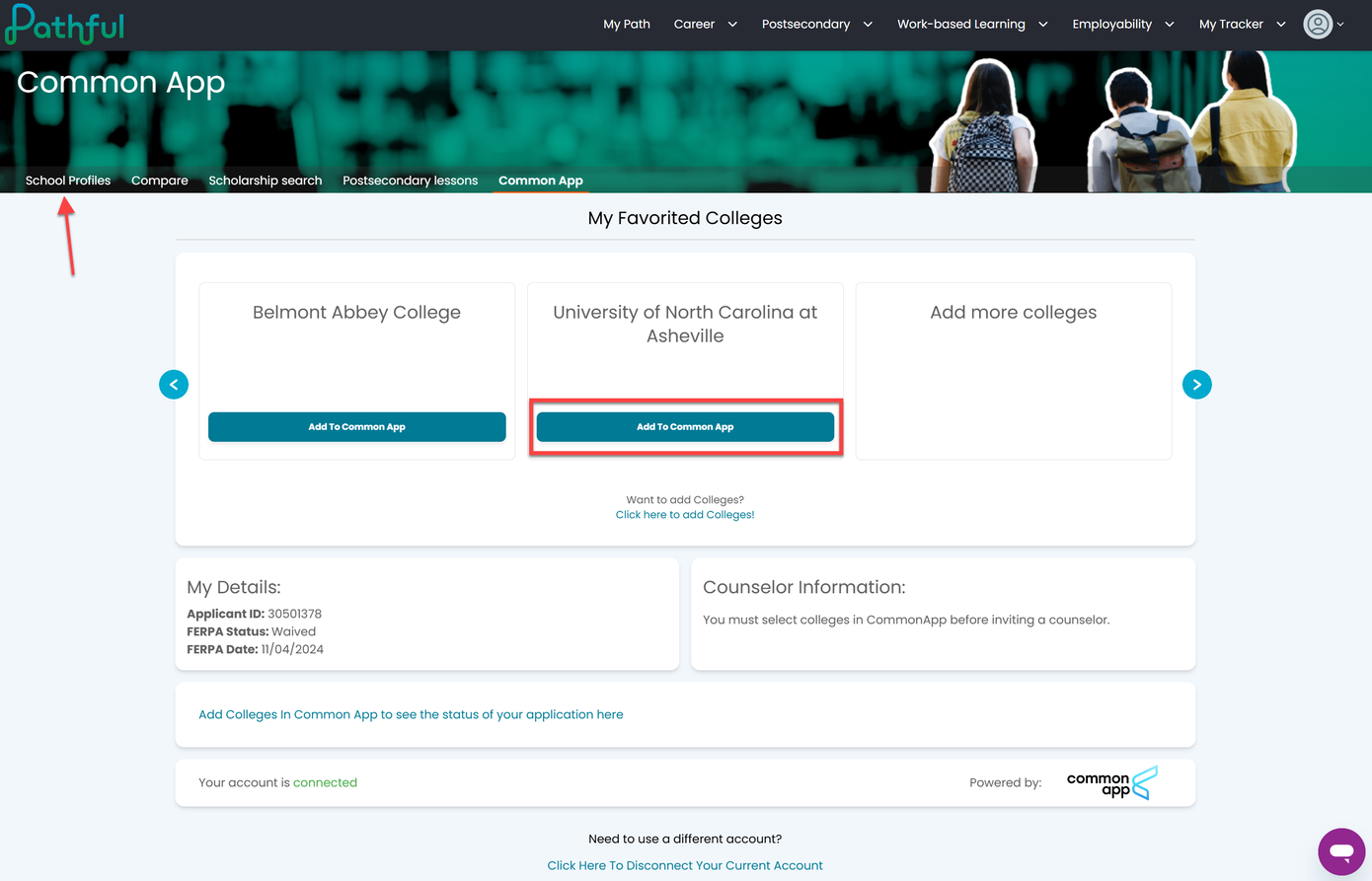Open Add Colleges In Common App status link
1372x881 pixels.
411,714
